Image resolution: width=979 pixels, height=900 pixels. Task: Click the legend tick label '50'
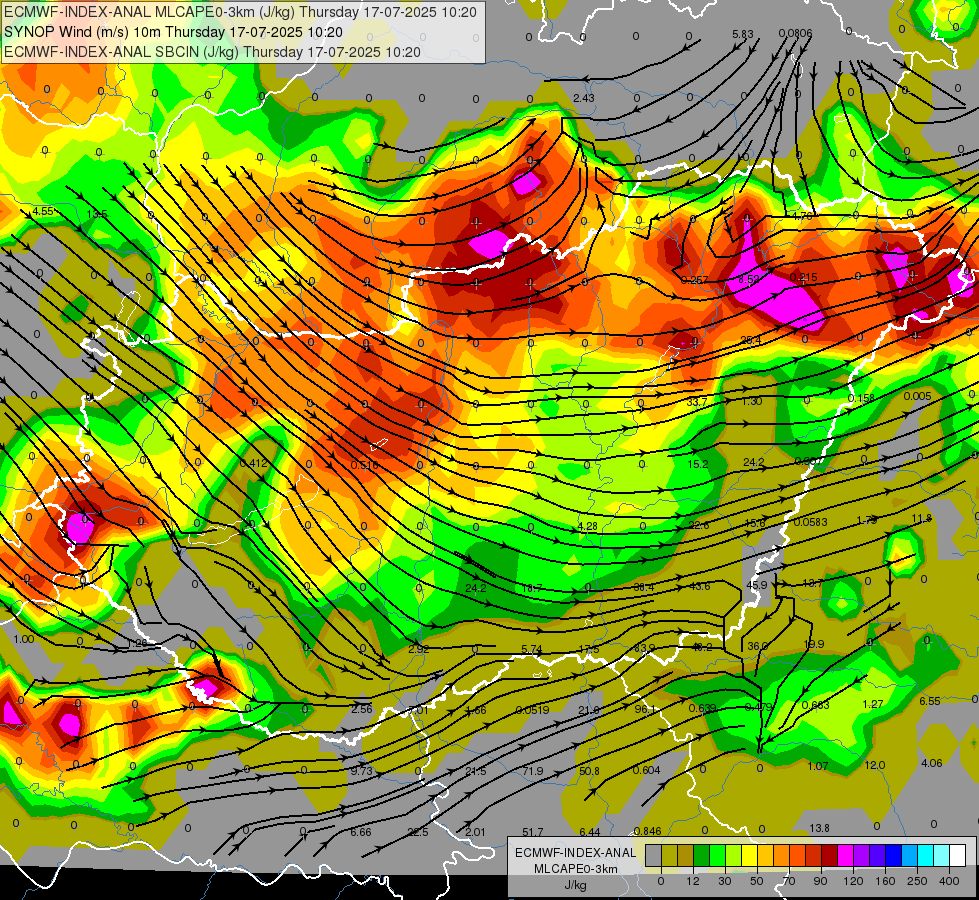(757, 881)
